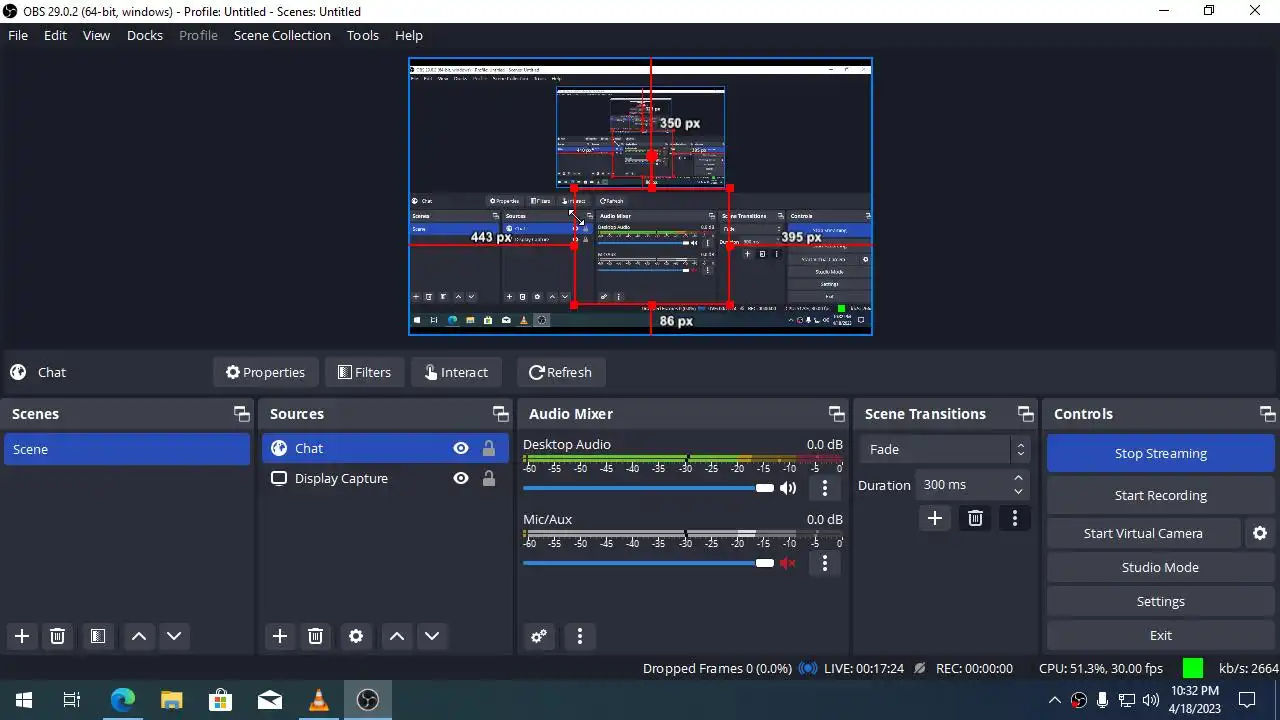Undock the Controls panel
Image resolution: width=1280 pixels, height=720 pixels.
point(1267,414)
